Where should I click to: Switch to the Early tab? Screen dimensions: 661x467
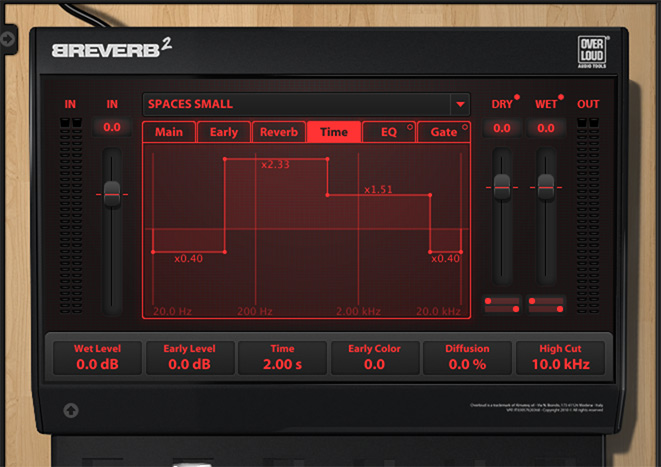[223, 132]
